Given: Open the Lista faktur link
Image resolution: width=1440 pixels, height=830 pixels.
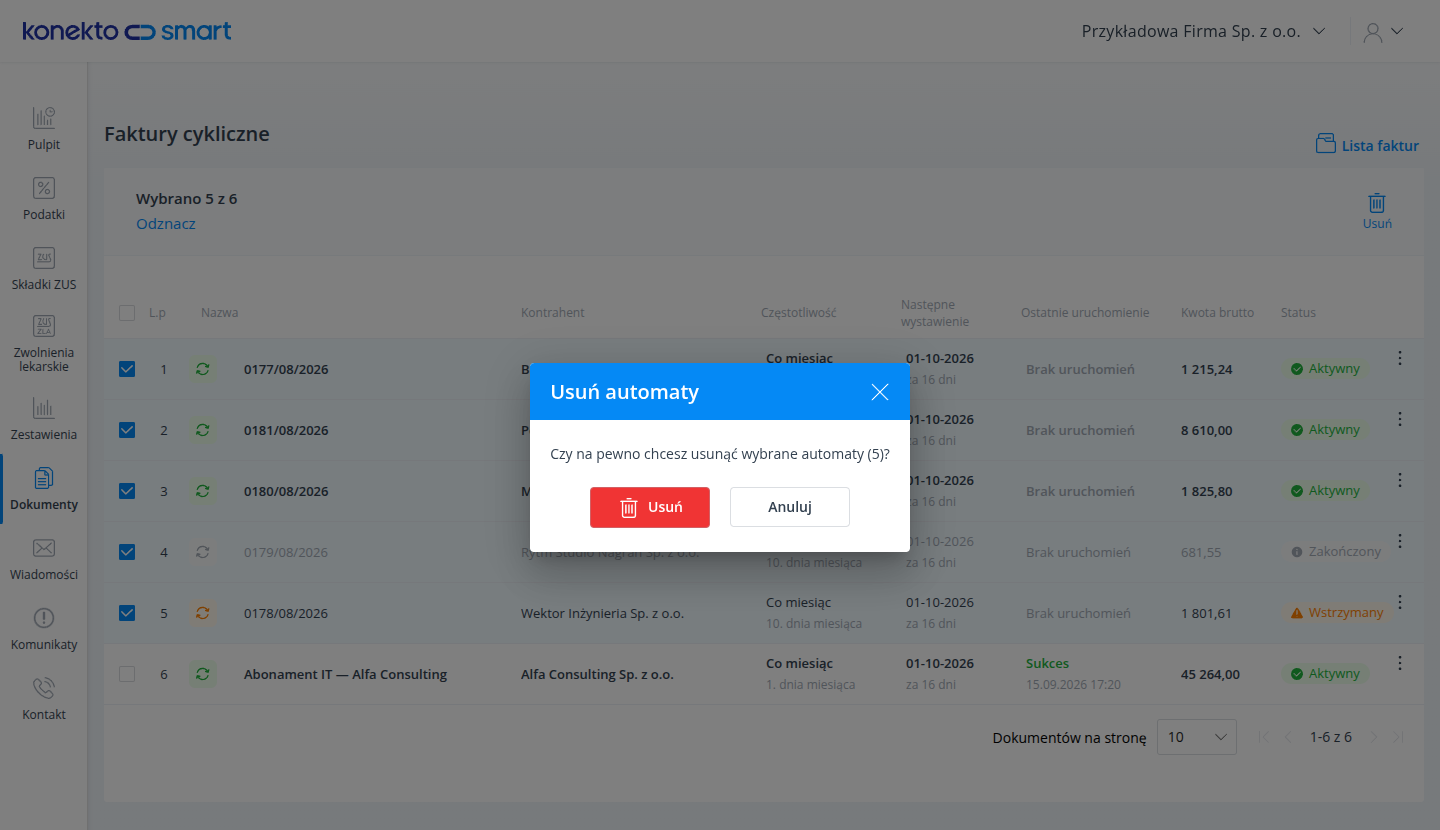Looking at the screenshot, I should tap(1367, 145).
